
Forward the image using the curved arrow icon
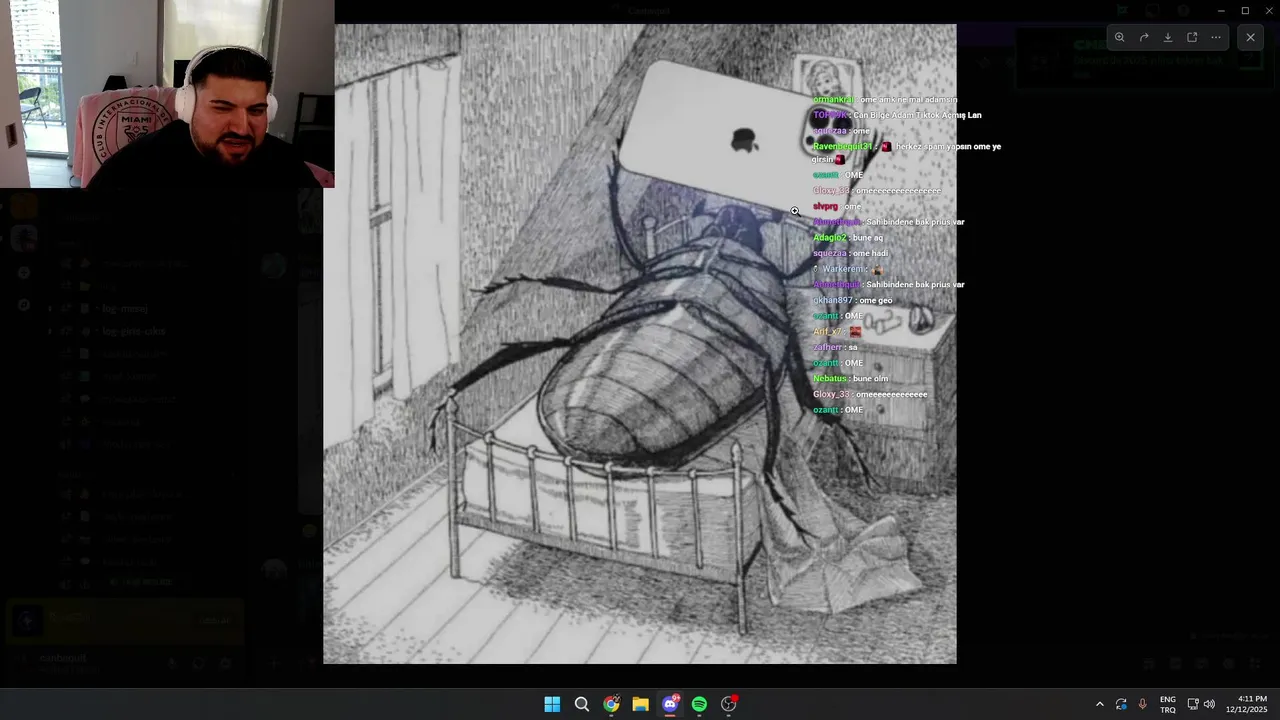click(x=1144, y=38)
